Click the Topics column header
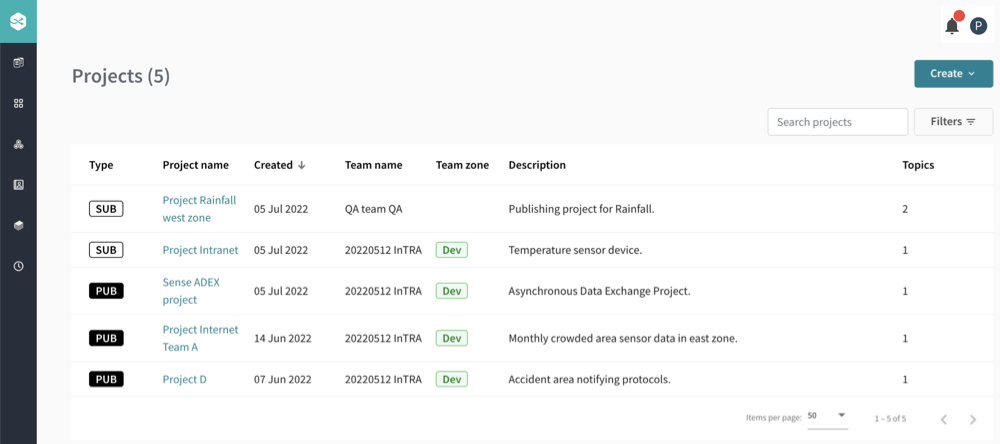 point(918,165)
